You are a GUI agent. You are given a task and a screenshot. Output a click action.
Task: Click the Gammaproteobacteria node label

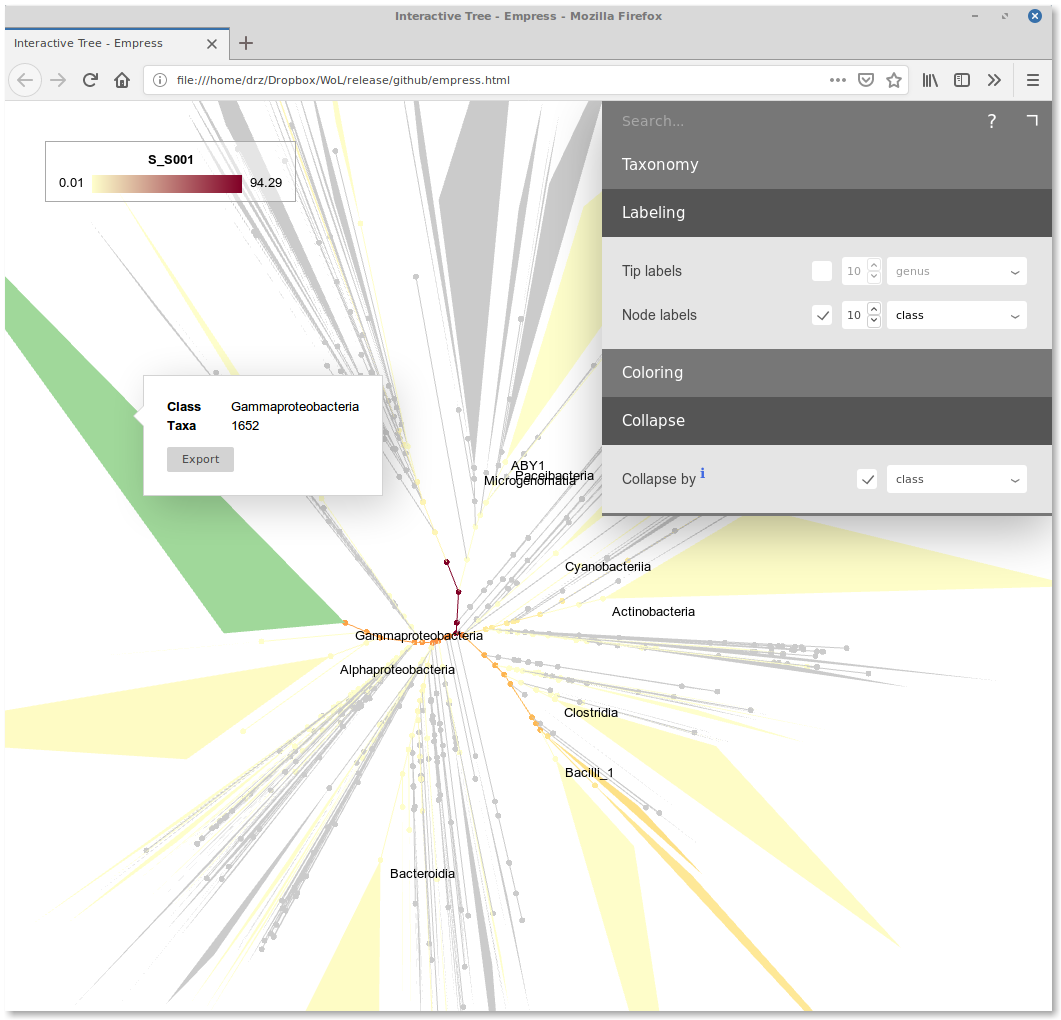pos(419,636)
